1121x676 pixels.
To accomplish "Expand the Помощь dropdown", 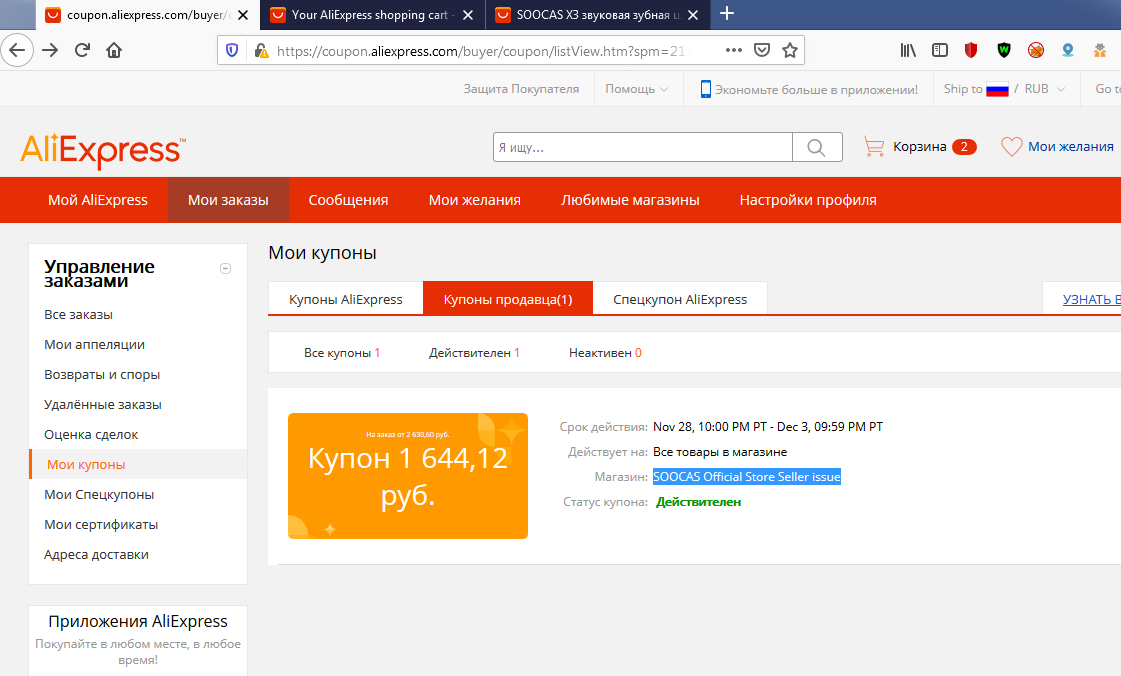I will [x=636, y=89].
